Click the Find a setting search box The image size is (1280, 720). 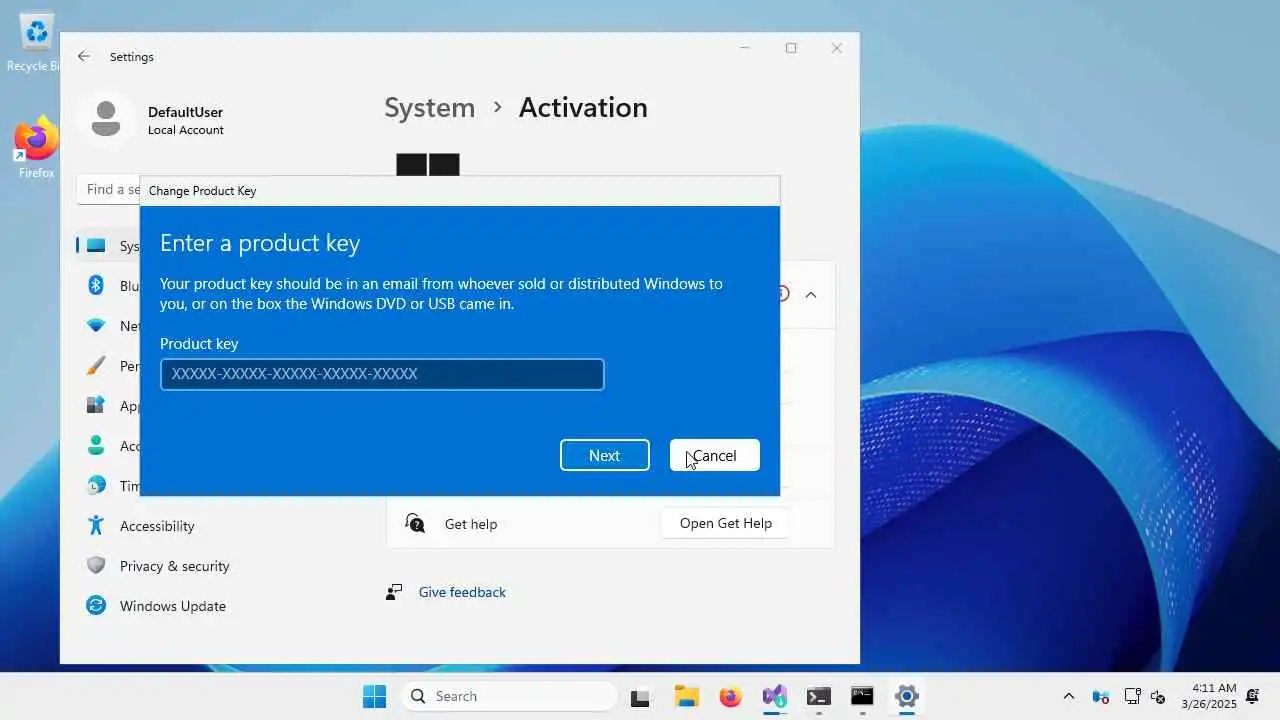pyautogui.click(x=108, y=190)
